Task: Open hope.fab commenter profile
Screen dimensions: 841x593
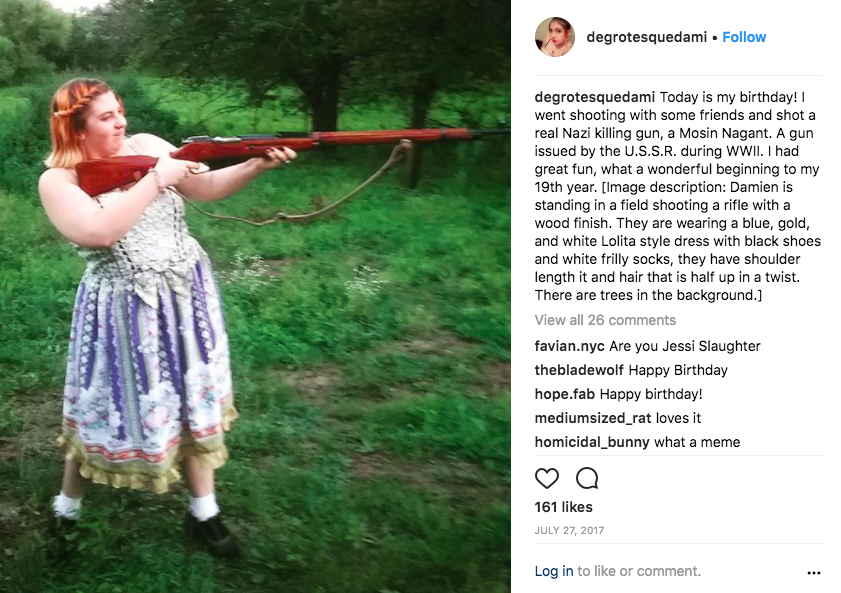Action: 564,394
